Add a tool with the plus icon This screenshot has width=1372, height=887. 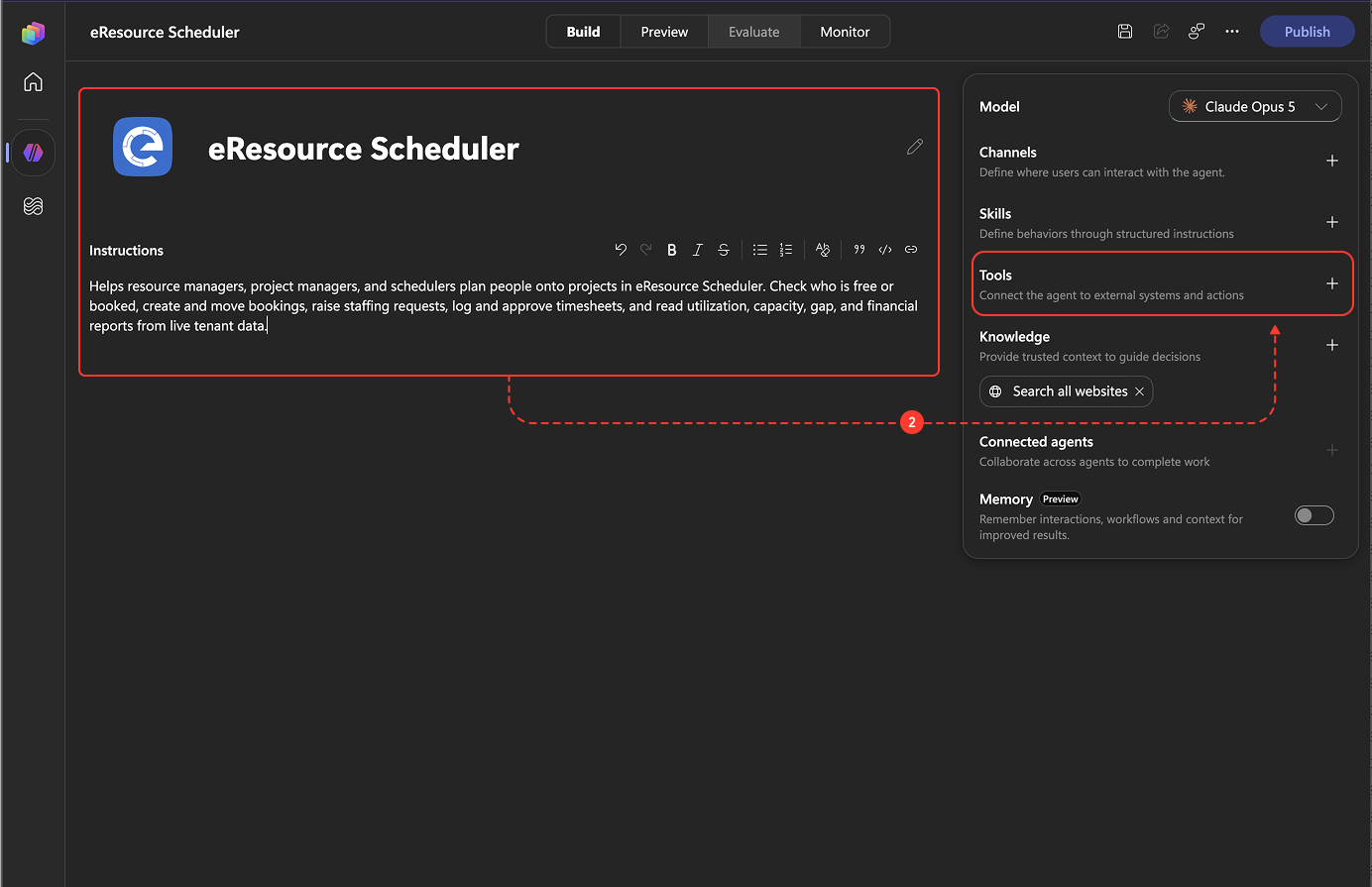coord(1332,283)
